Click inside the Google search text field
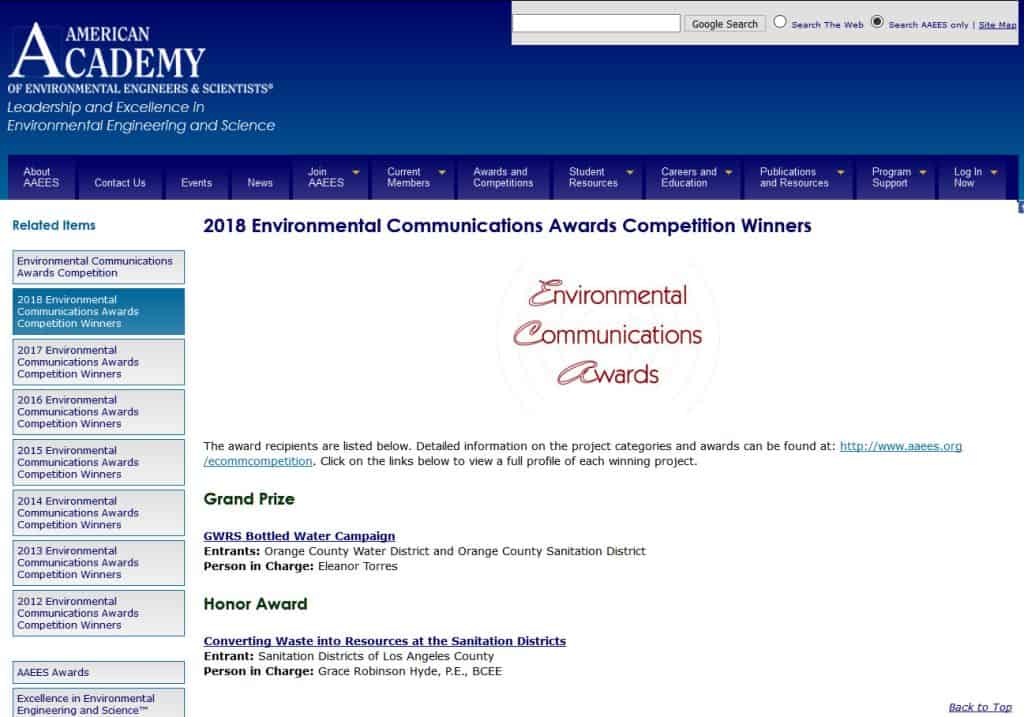Image resolution: width=1024 pixels, height=717 pixels. 596,23
